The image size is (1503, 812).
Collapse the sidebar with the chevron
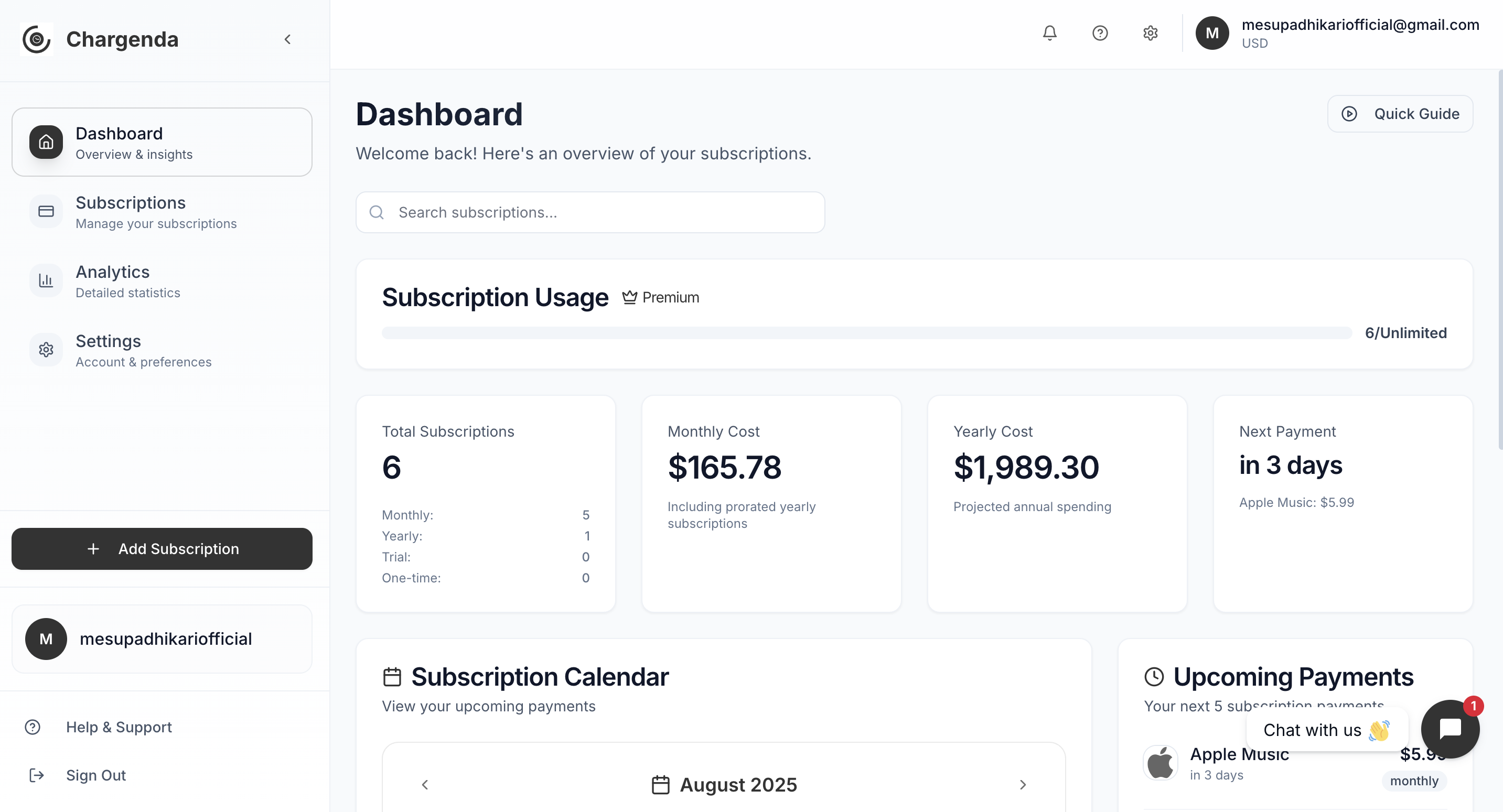point(287,39)
